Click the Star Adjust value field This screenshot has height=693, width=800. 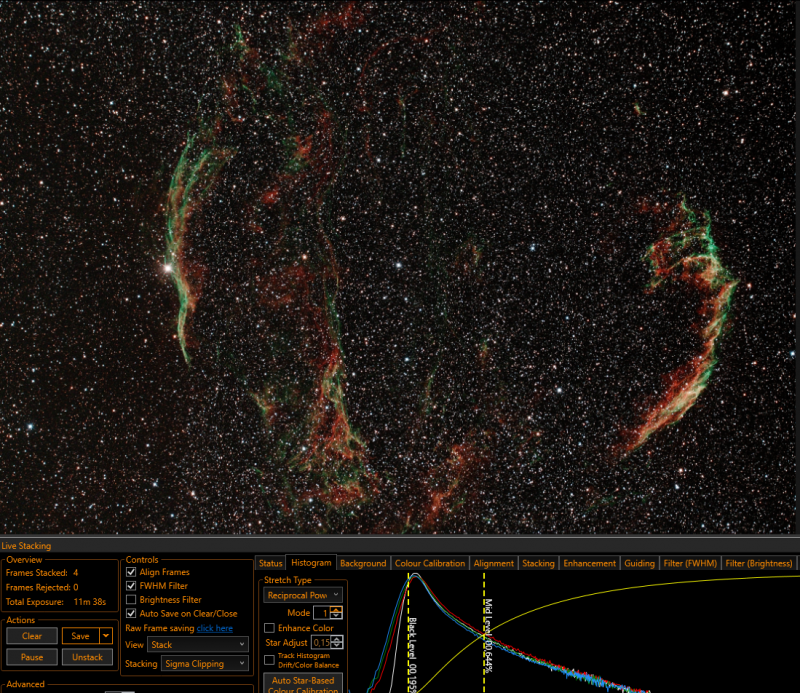321,642
